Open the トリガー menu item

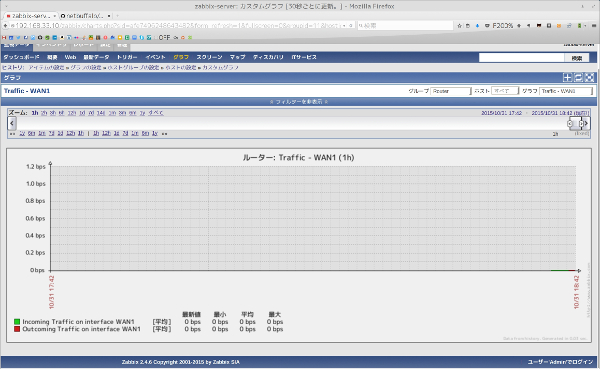coord(127,57)
